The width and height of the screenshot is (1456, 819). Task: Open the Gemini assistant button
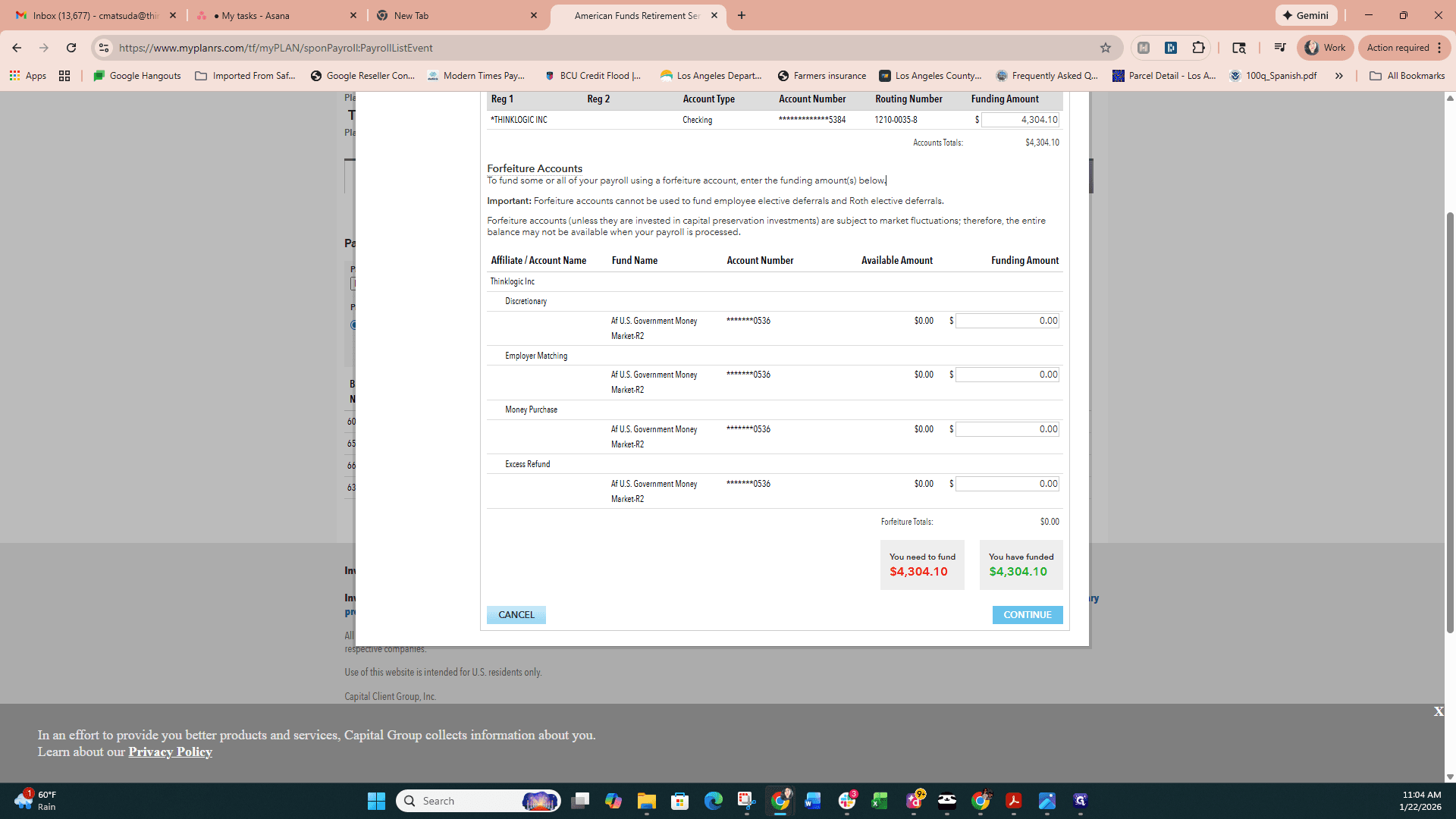pos(1306,15)
